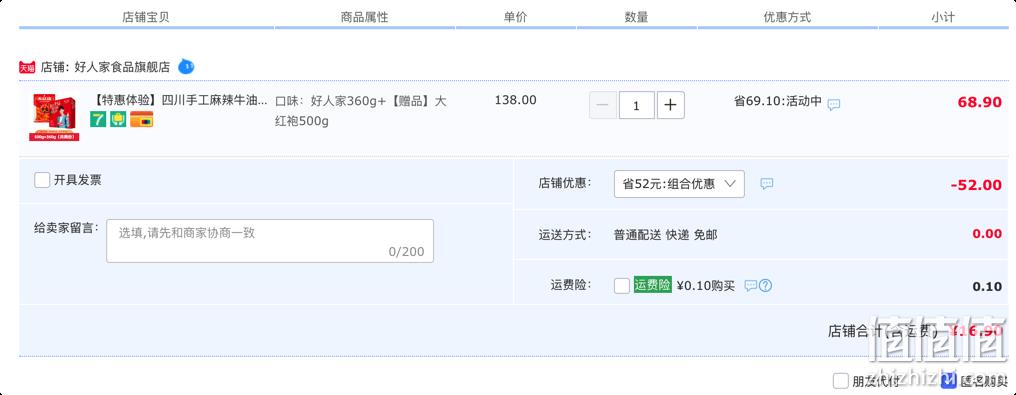Toggle the 匿名购买 anonymous purchase checkbox
1016x395 pixels.
tap(949, 380)
